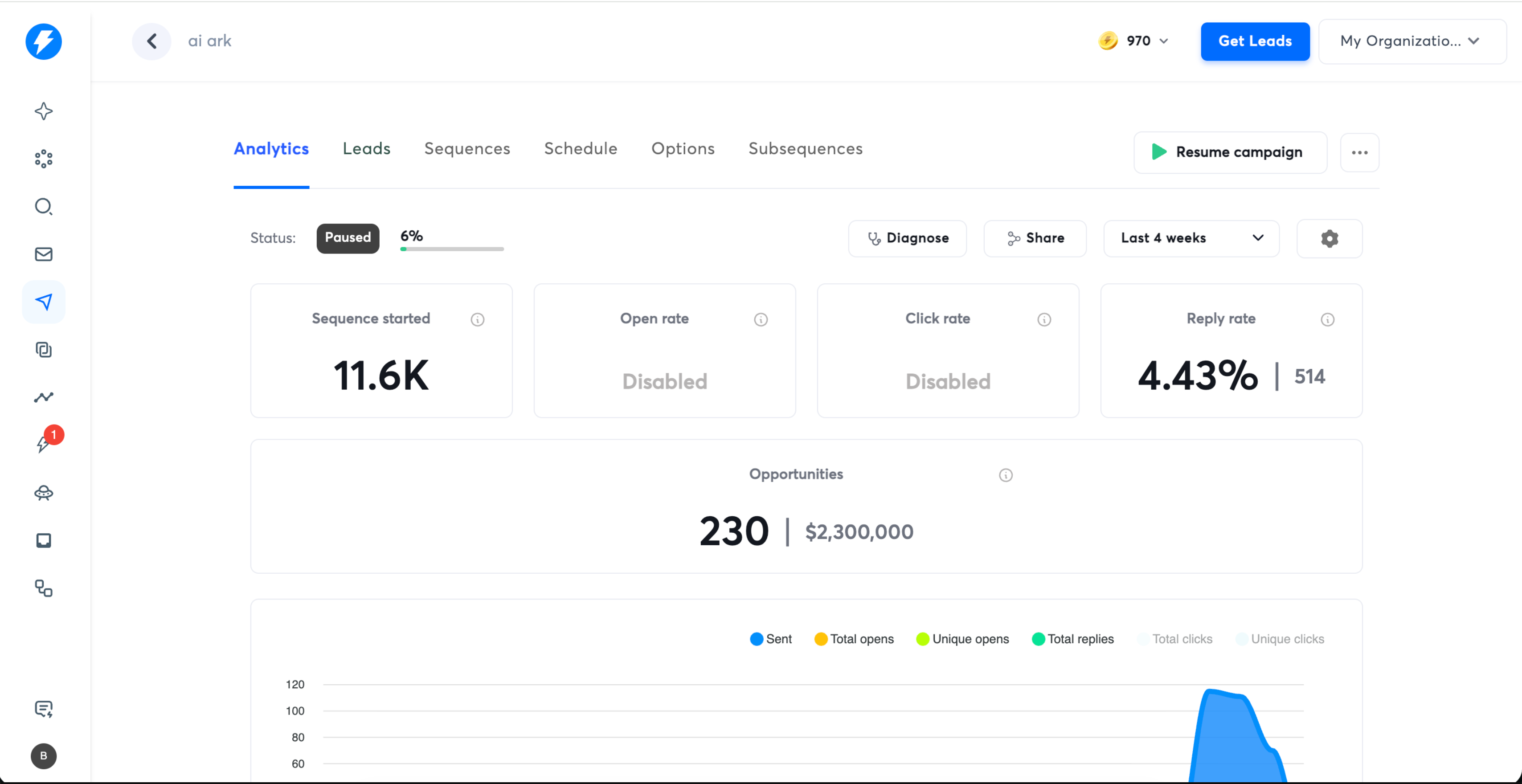The width and height of the screenshot is (1522, 784).
Task: Open the Unibox inbox tray icon
Action: pyautogui.click(x=44, y=540)
